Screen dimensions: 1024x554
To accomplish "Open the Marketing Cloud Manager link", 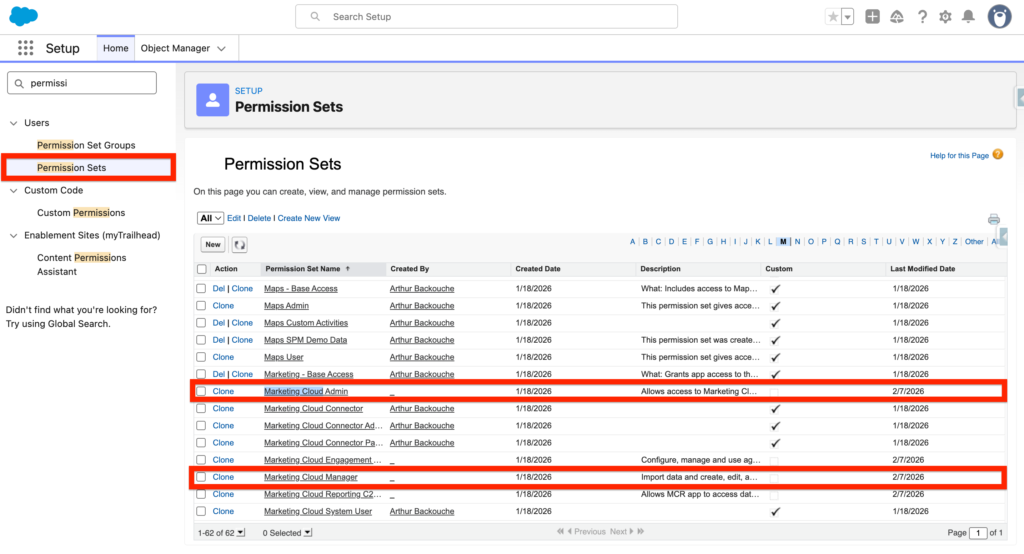I will (x=310, y=477).
